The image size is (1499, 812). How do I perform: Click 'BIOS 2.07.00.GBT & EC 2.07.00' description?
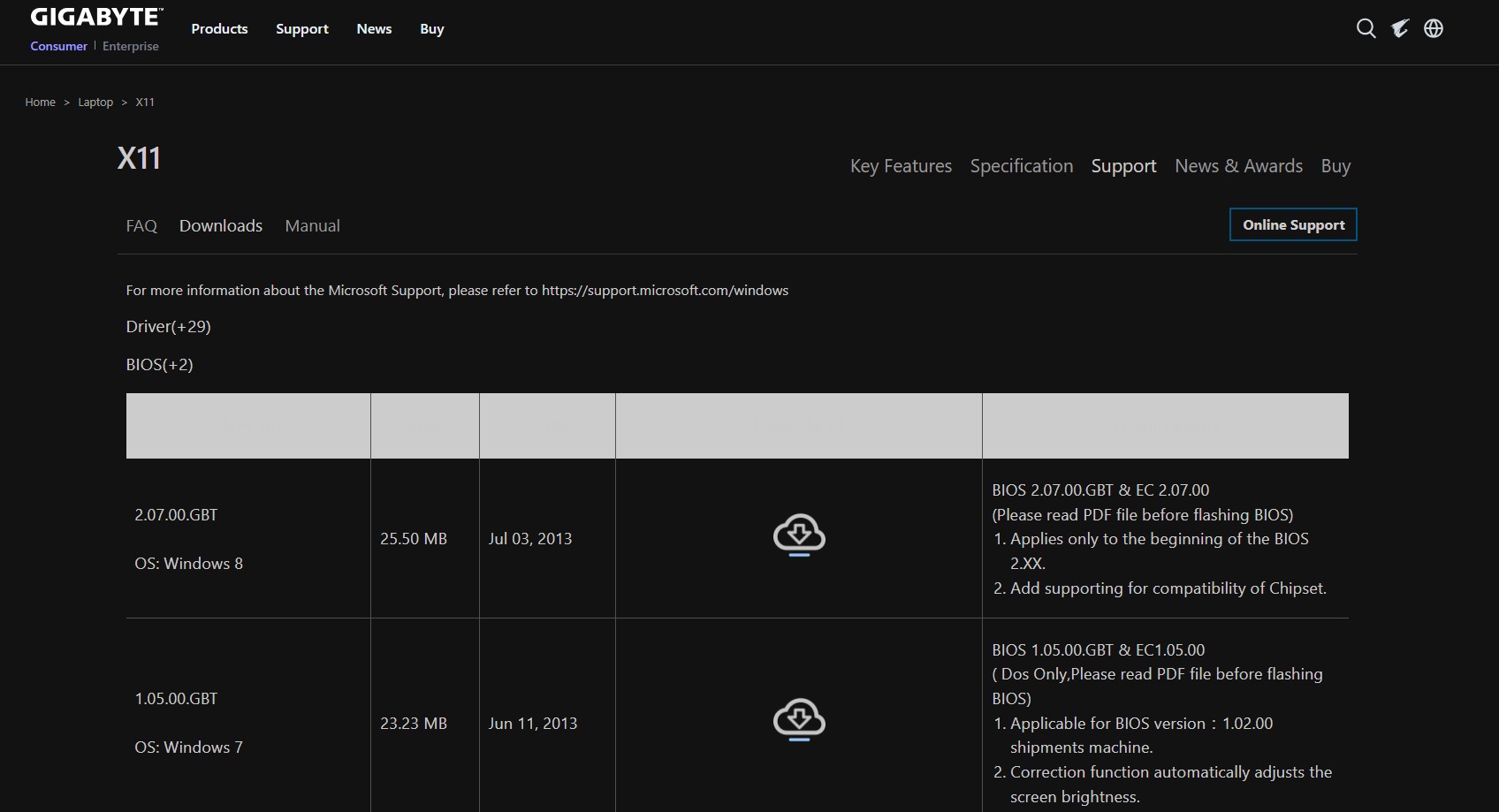(x=1100, y=490)
